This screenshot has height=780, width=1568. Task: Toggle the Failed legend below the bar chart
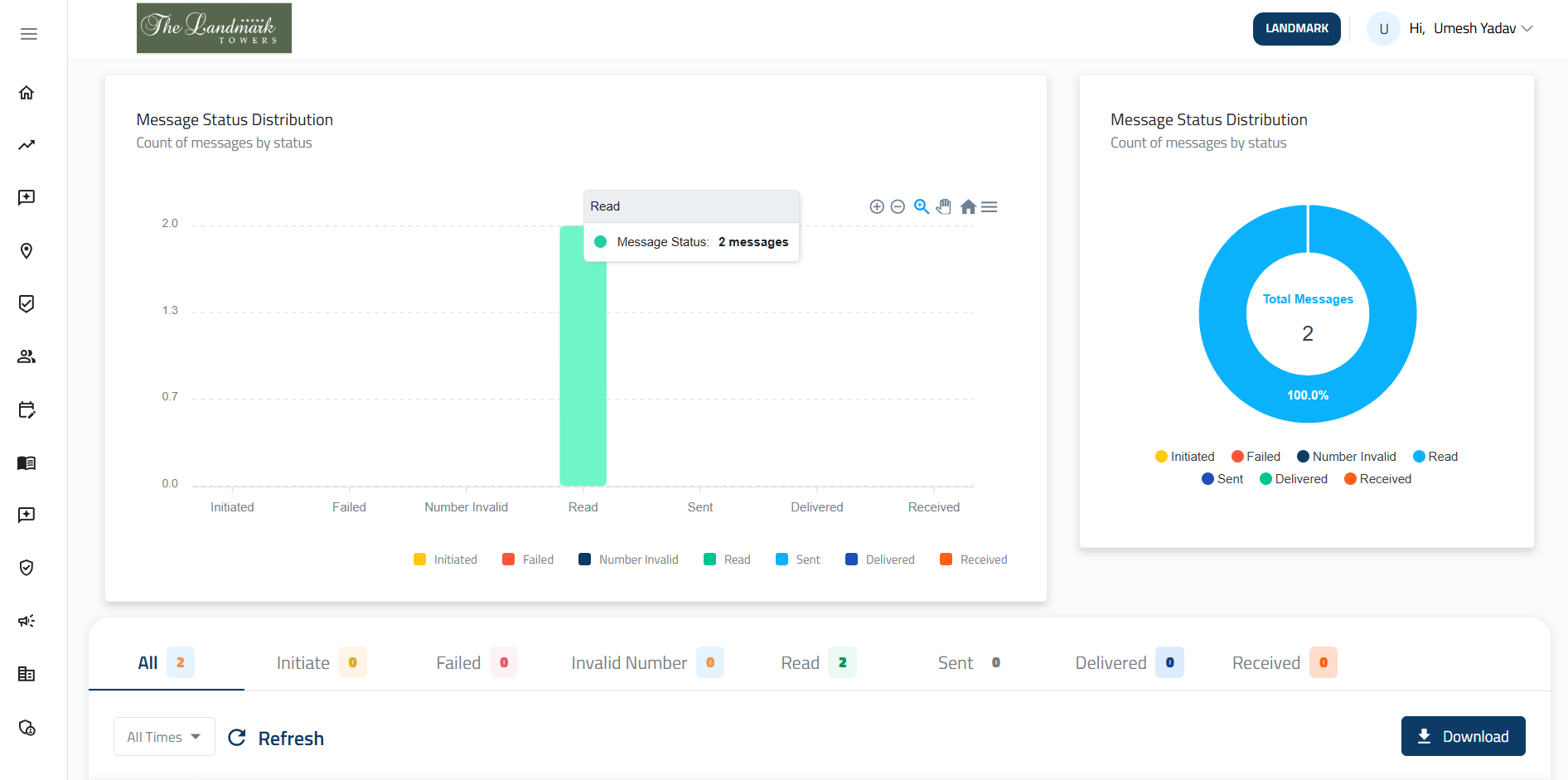535,559
